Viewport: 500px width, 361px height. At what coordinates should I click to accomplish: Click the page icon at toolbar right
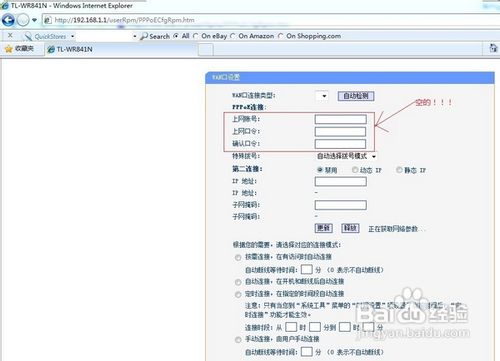(493, 48)
